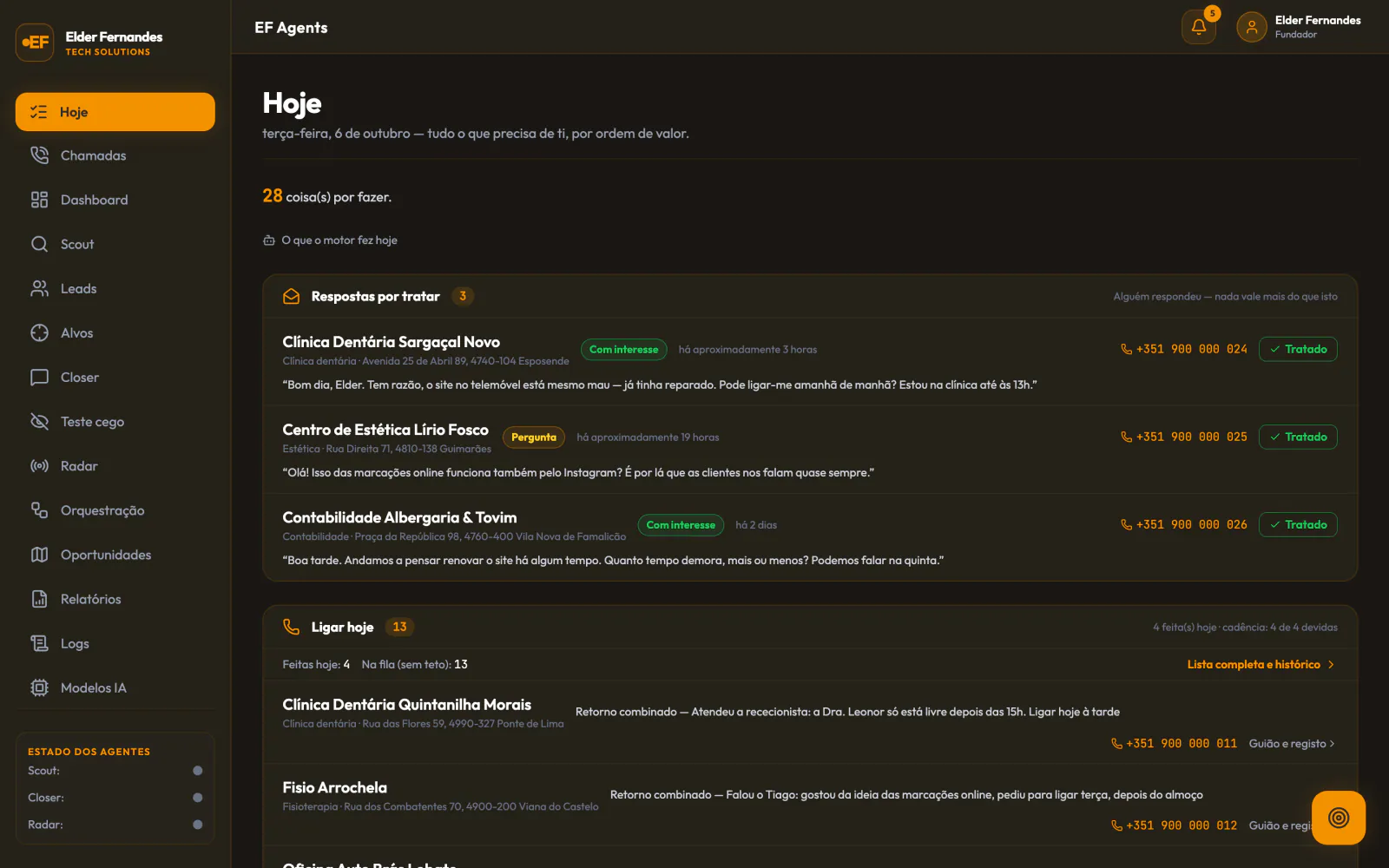This screenshot has width=1389, height=868.
Task: Open Centro de Estética Lírio Fosco title
Action: 385,430
